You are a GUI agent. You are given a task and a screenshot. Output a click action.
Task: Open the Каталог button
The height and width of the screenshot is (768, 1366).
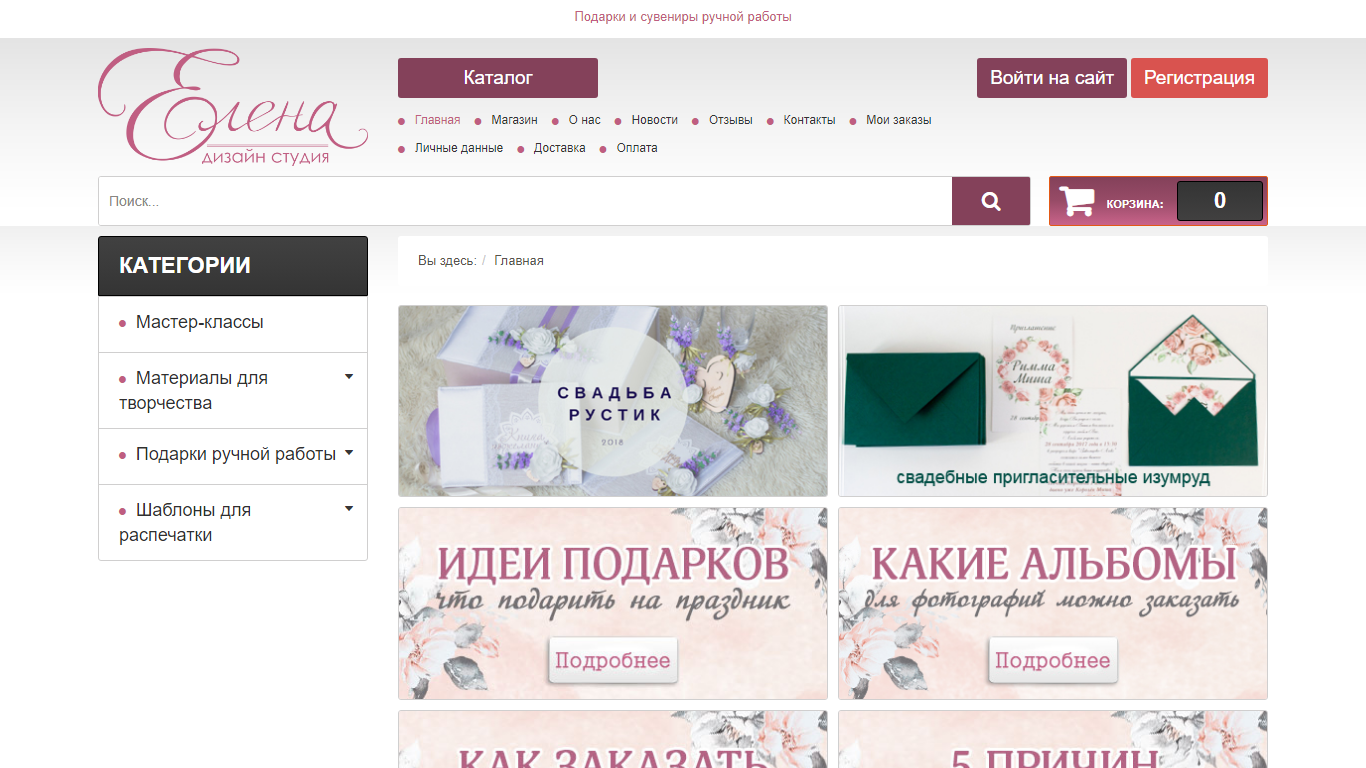[x=498, y=78]
